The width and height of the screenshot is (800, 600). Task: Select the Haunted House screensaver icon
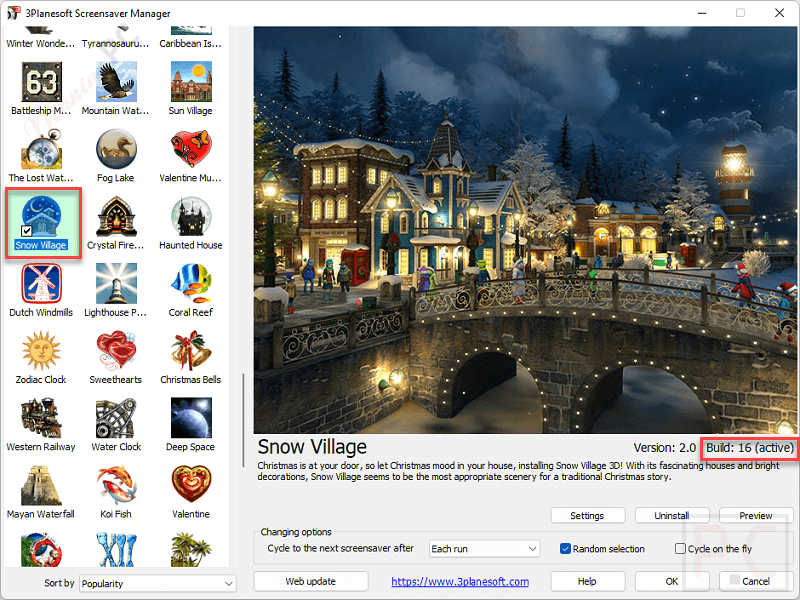191,216
